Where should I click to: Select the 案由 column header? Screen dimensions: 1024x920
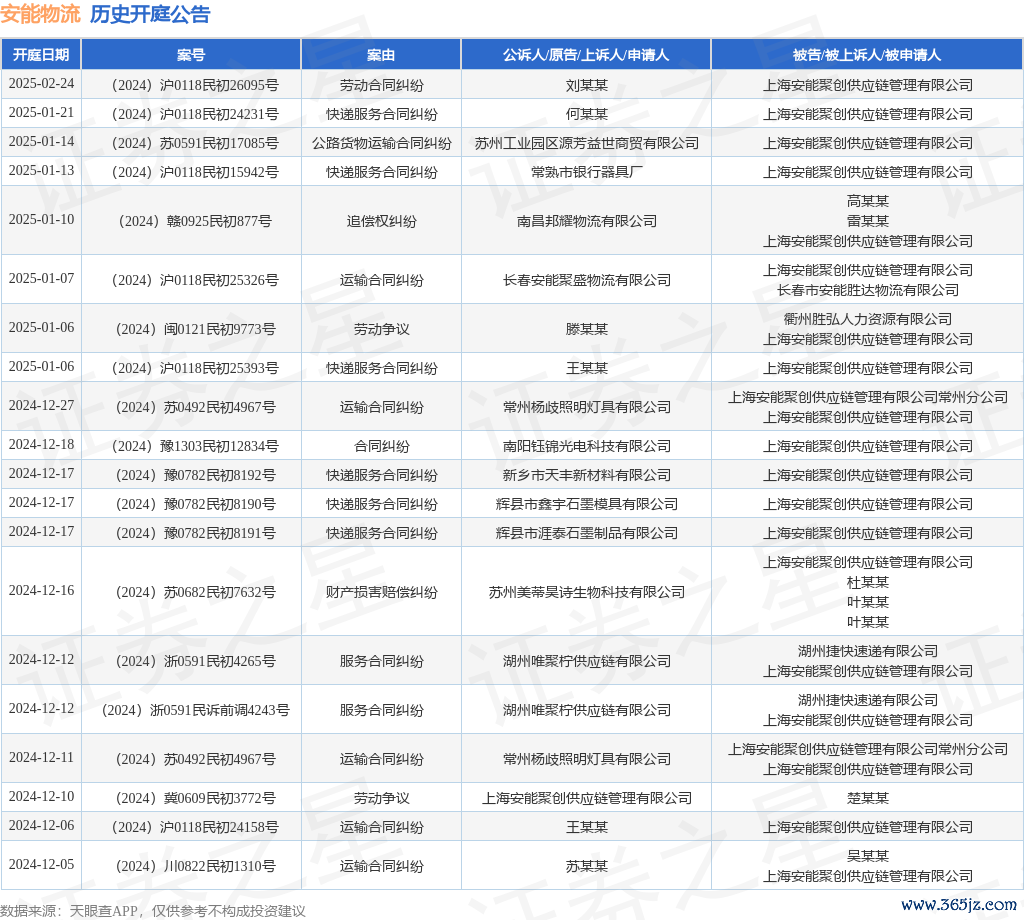381,55
